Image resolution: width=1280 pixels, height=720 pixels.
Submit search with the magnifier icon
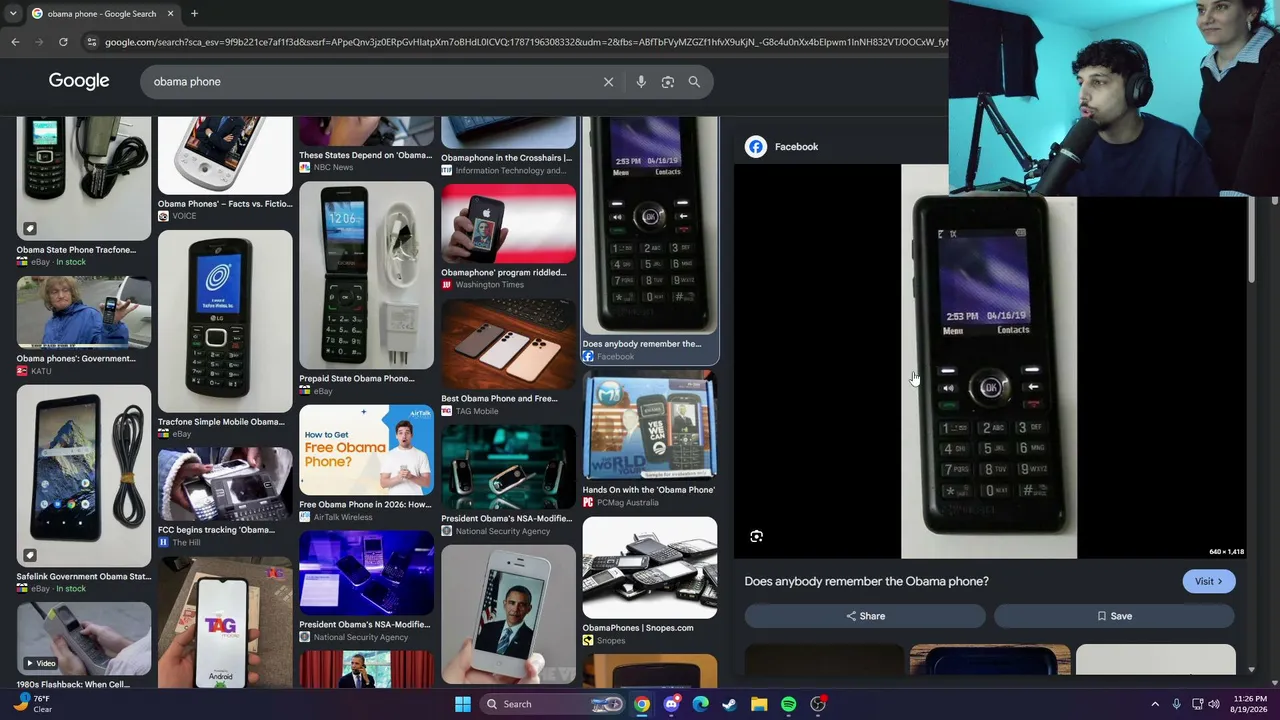pyautogui.click(x=694, y=82)
